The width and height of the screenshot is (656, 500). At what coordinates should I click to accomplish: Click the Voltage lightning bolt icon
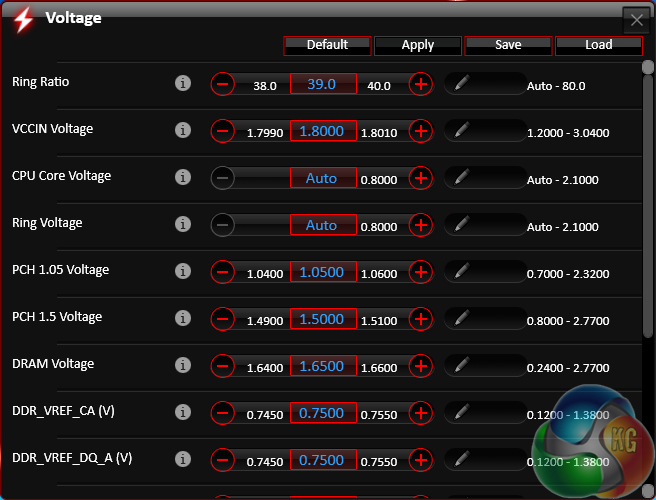tap(23, 19)
